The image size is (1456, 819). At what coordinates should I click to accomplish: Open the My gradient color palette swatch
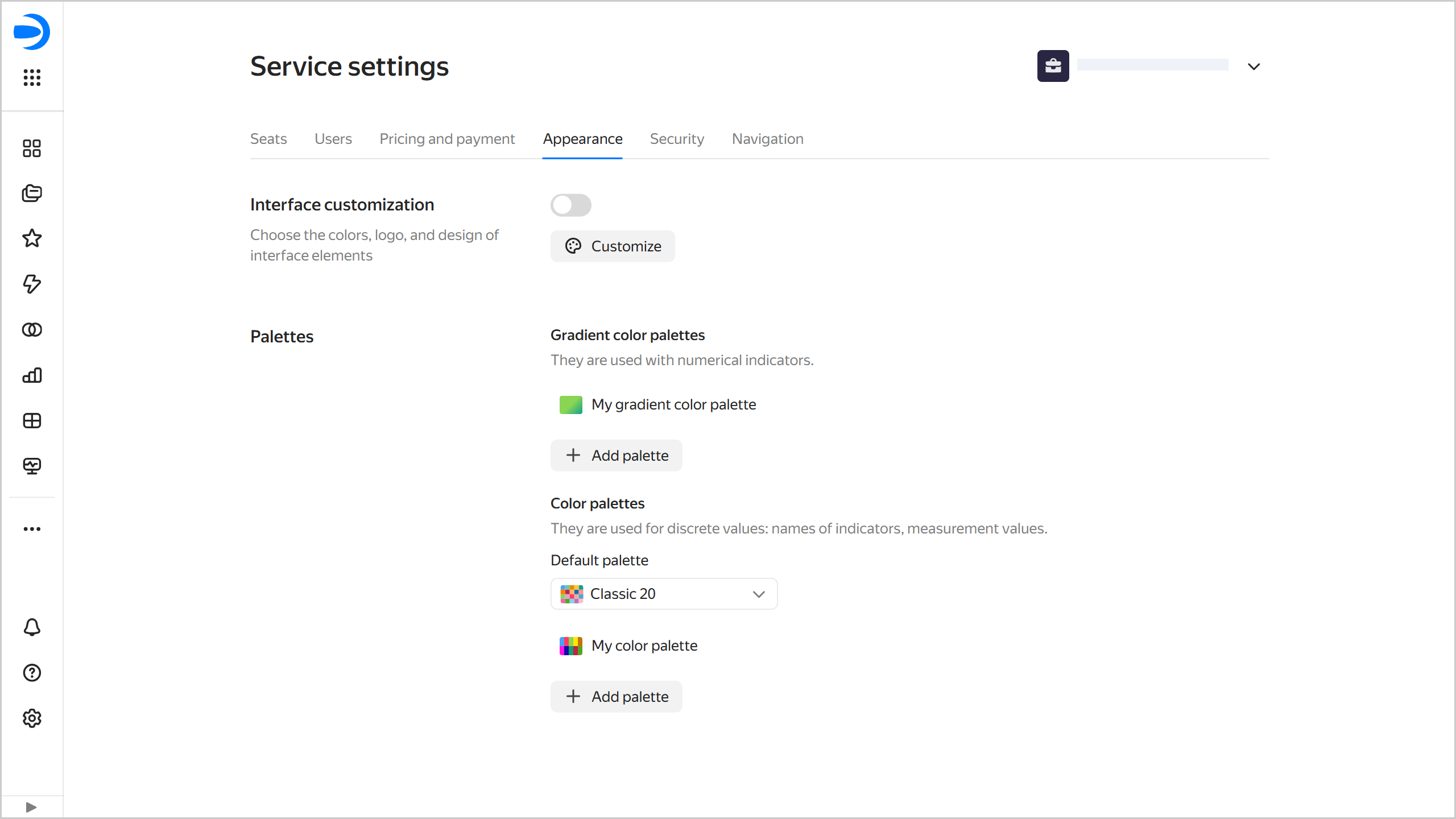[x=571, y=404]
